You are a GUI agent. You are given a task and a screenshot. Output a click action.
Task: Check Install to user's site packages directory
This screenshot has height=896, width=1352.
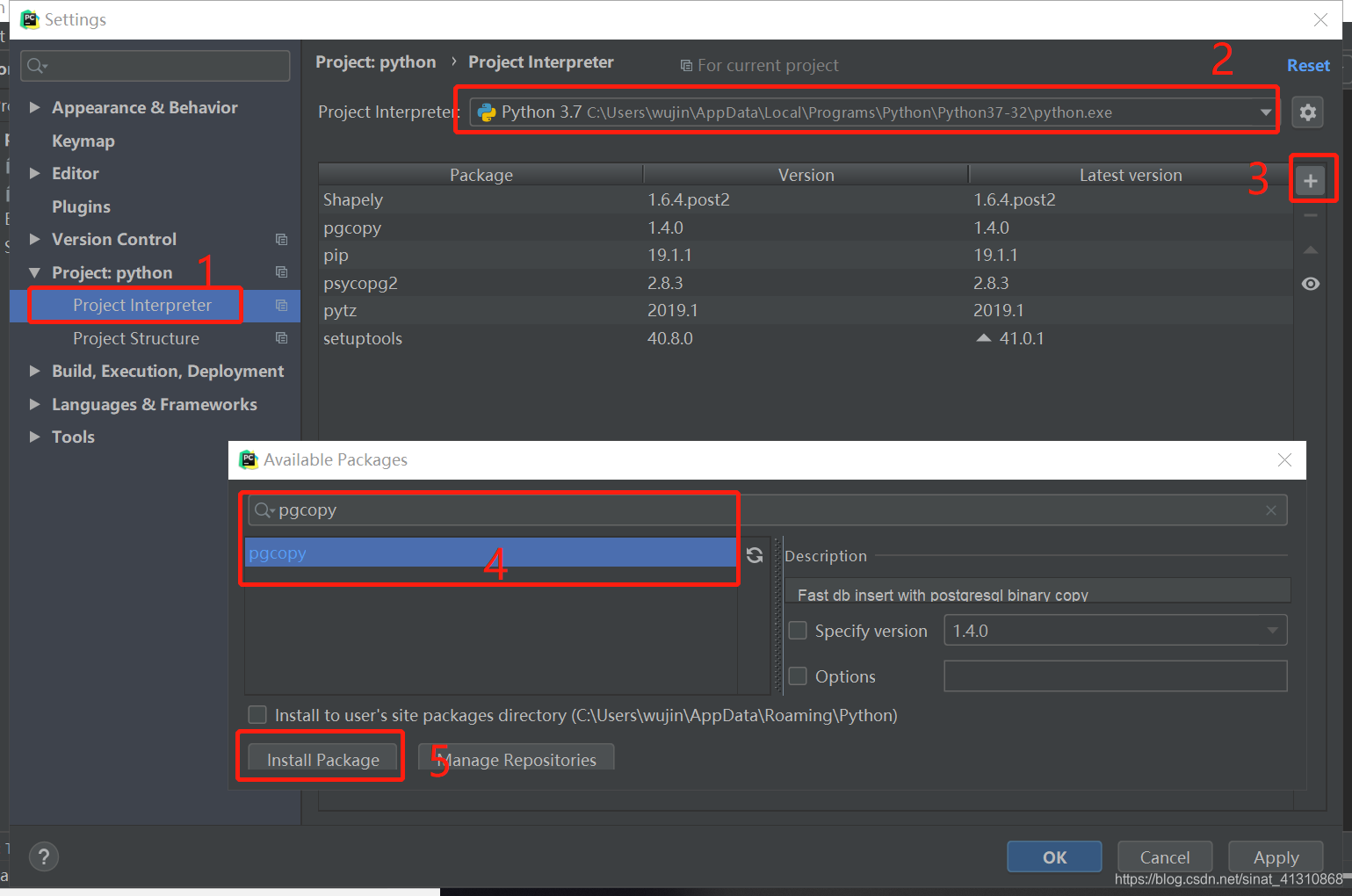(257, 715)
